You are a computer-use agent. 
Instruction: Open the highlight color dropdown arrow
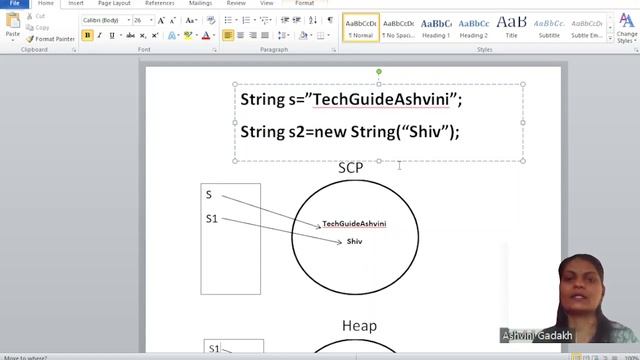[x=197, y=36]
